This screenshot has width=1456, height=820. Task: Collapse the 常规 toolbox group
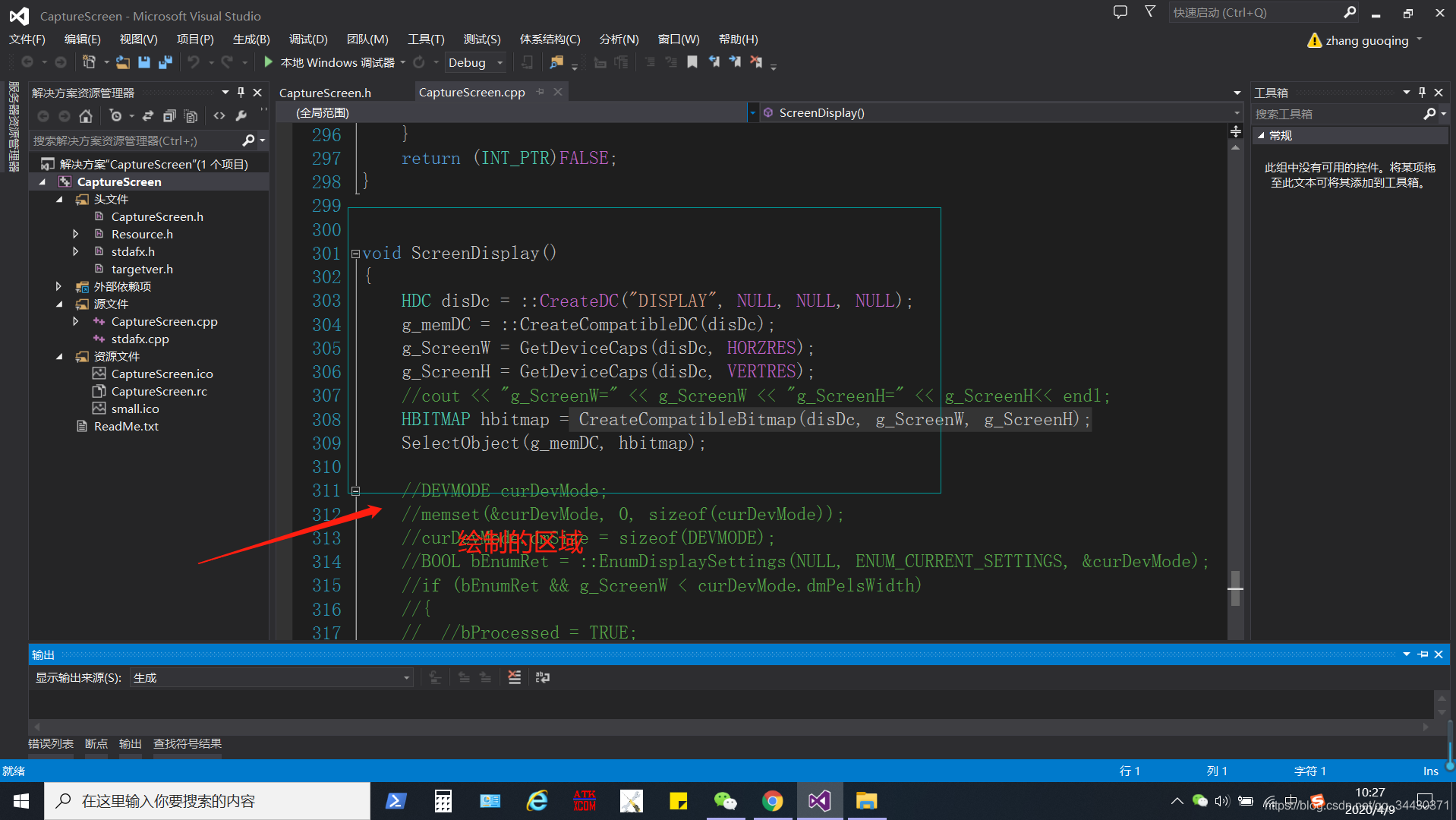coord(1262,135)
